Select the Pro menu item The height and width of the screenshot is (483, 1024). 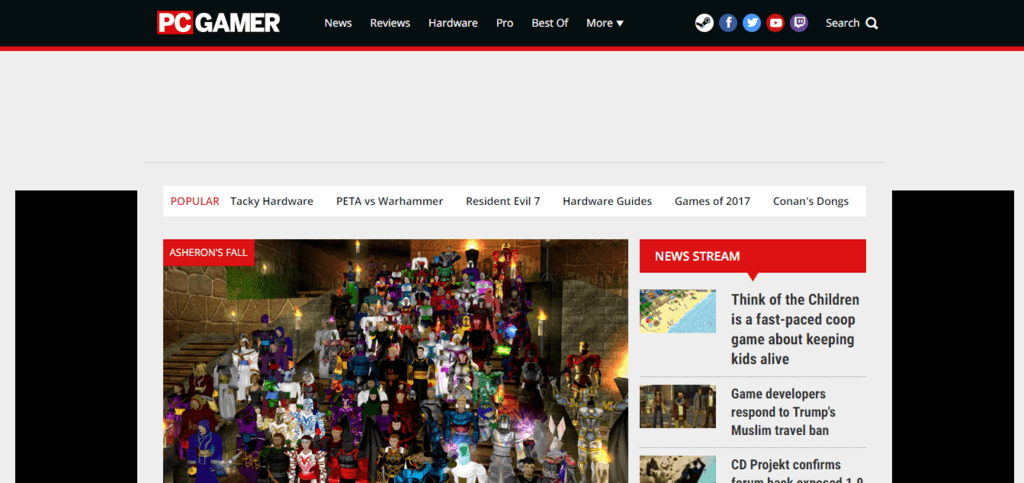(x=504, y=23)
